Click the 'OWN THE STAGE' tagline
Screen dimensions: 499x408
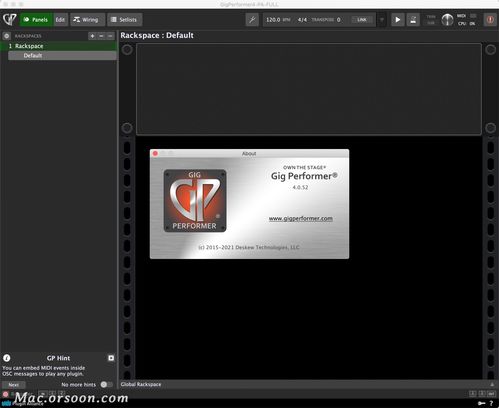click(x=304, y=167)
